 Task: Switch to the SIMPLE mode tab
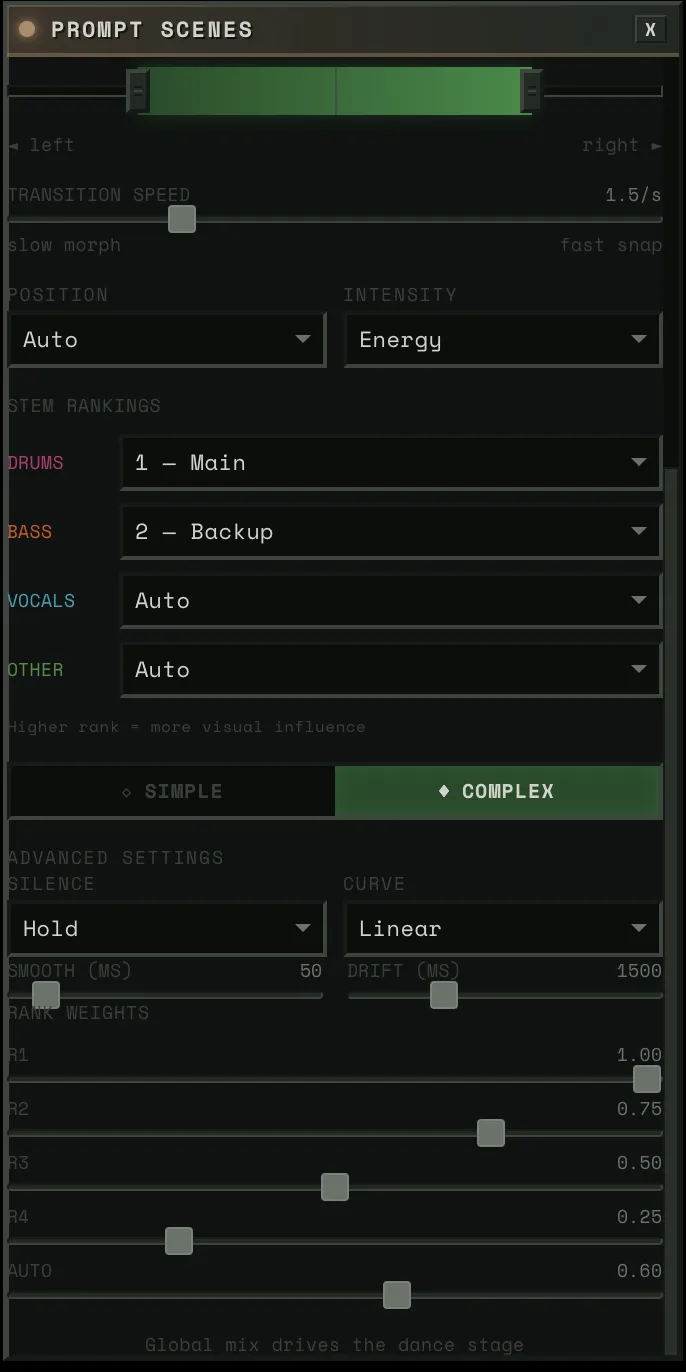[171, 791]
